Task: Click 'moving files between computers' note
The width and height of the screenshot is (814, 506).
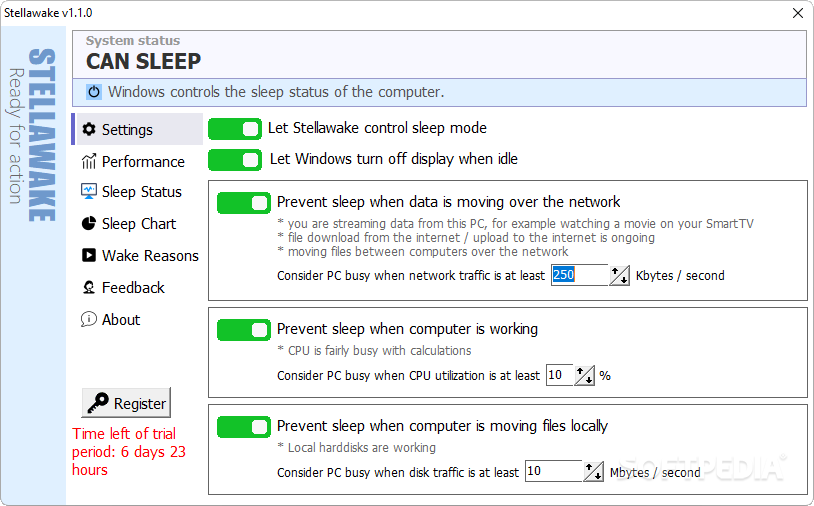Action: pyautogui.click(x=423, y=252)
